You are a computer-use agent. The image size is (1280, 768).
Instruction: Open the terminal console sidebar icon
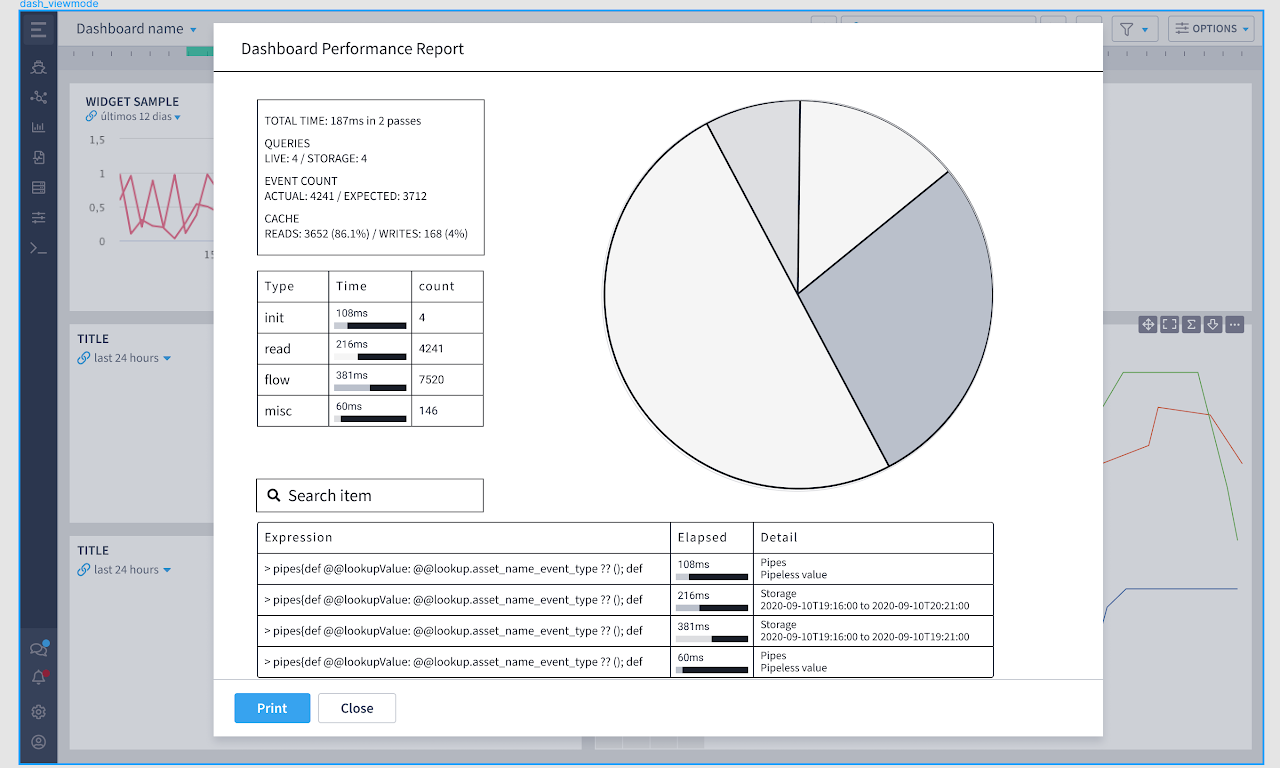[x=38, y=247]
